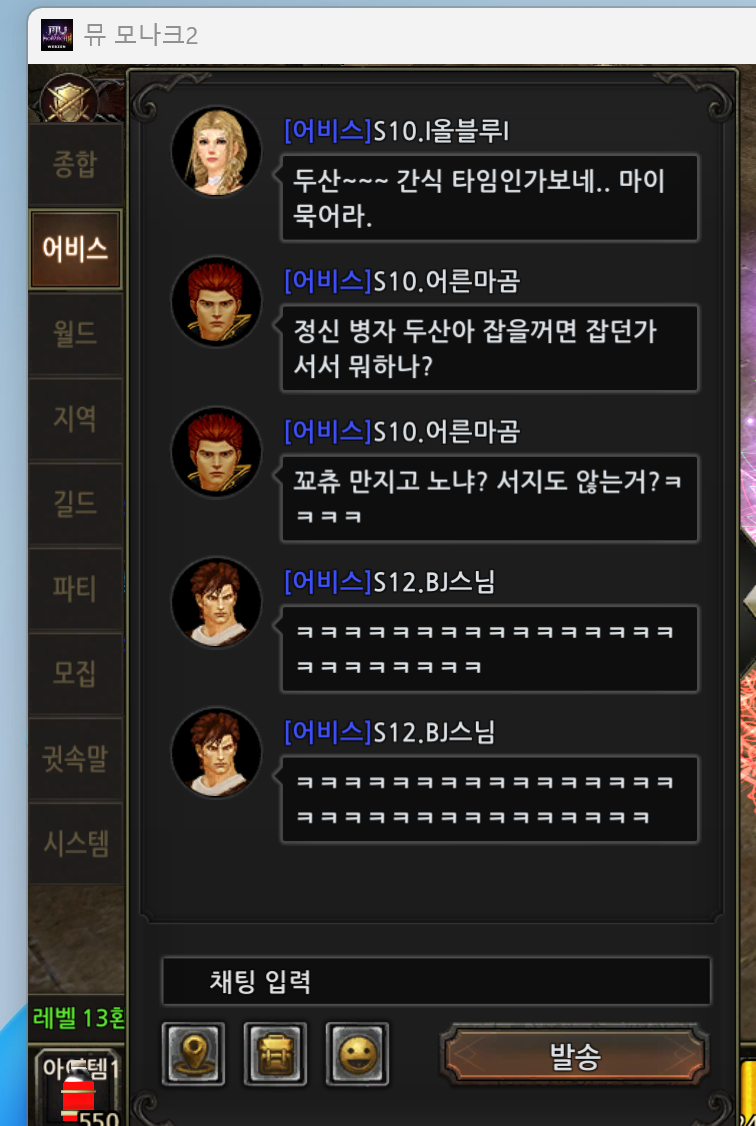This screenshot has height=1126, width=756.
Task: Switch to the 시스템 chat tab
Action: [x=75, y=842]
